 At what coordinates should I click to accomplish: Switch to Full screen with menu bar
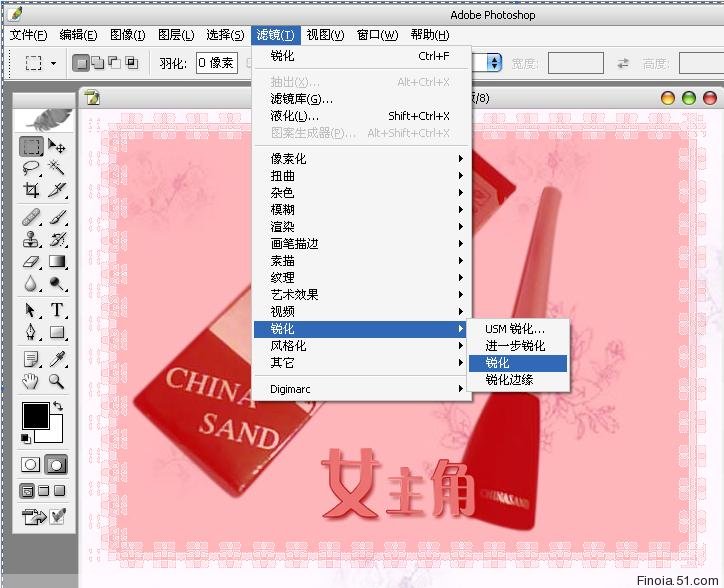click(x=43, y=491)
